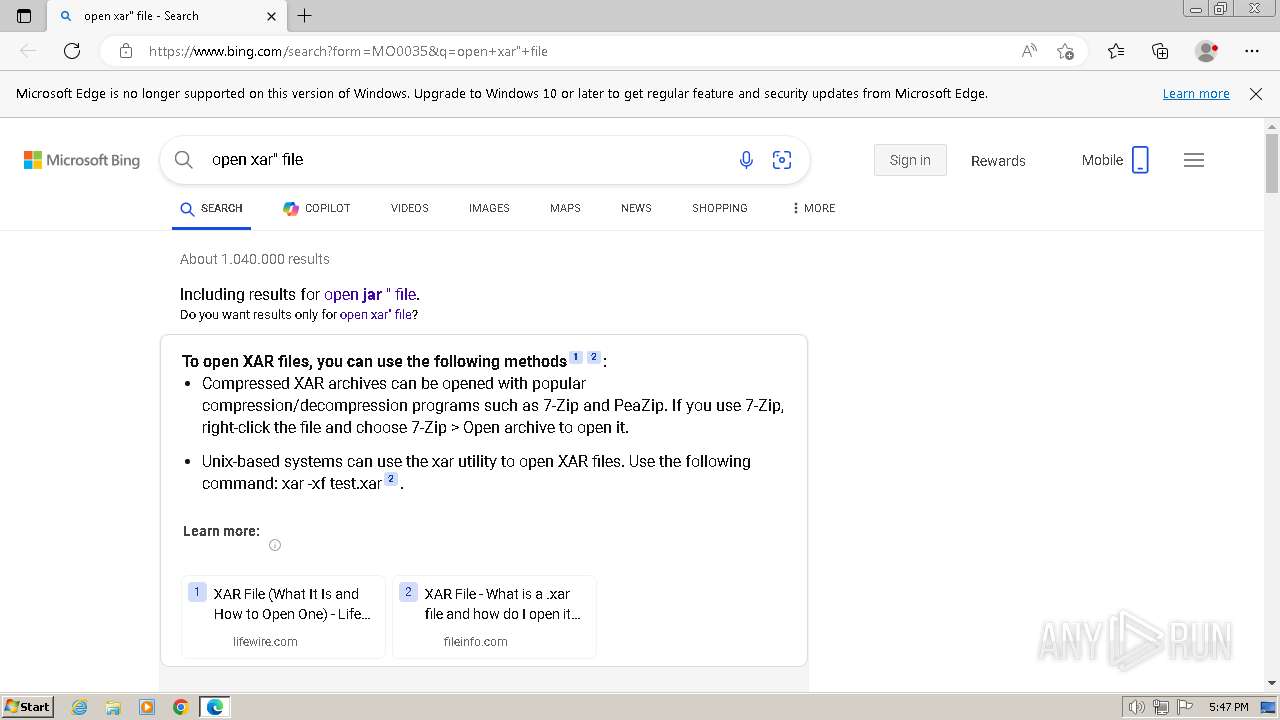1280x720 pixels.
Task: Click the network tray icon
Action: [x=1161, y=707]
